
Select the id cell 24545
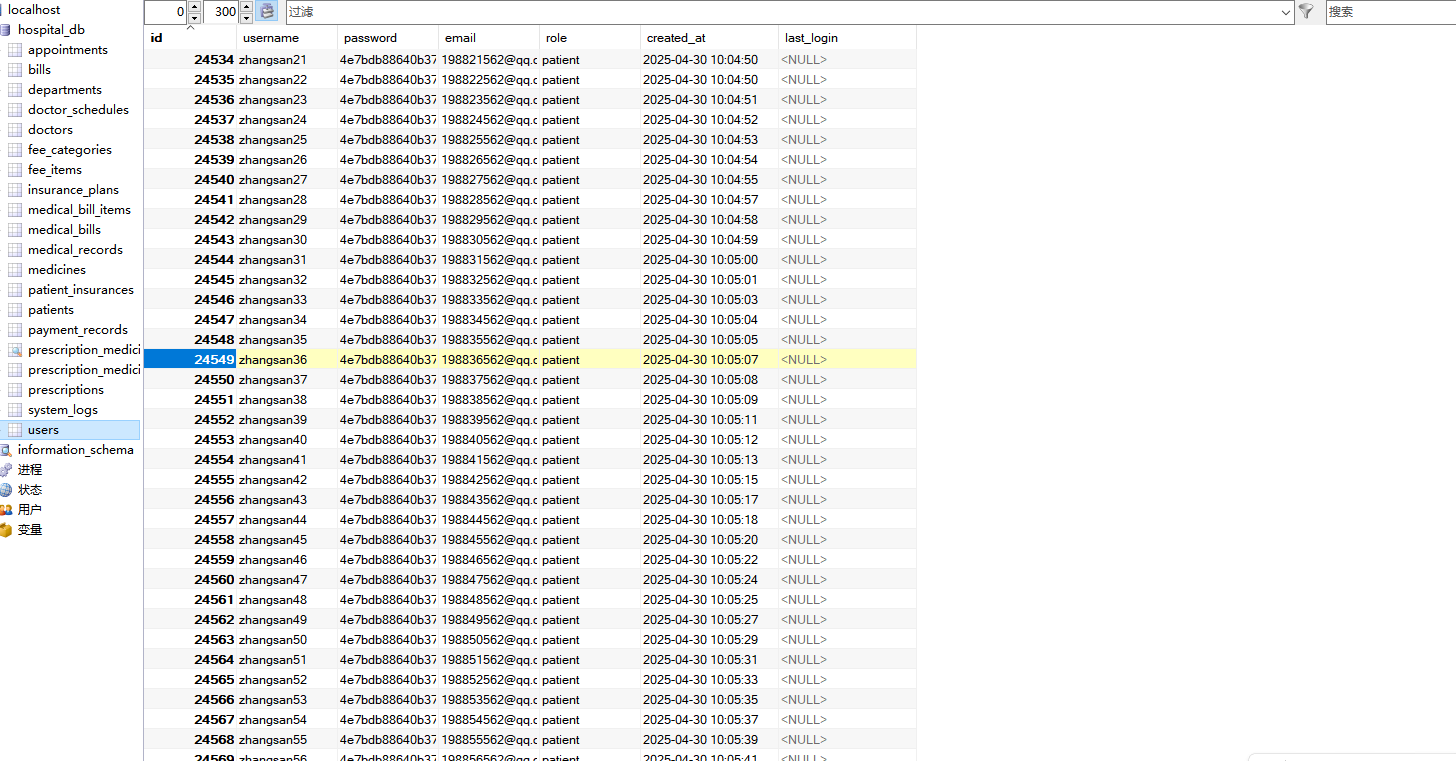[x=190, y=280]
